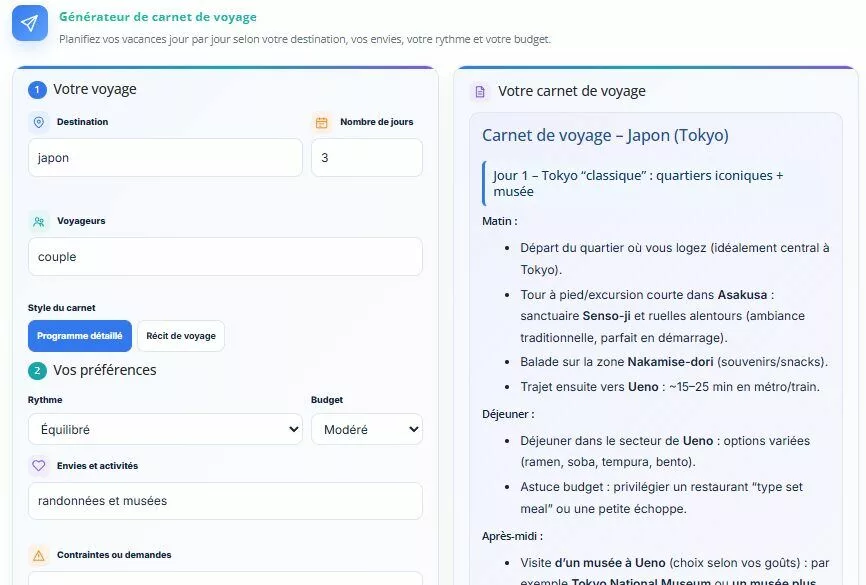This screenshot has width=866, height=585.
Task: Click the Carnet de voyage – Japon heading
Action: [605, 135]
